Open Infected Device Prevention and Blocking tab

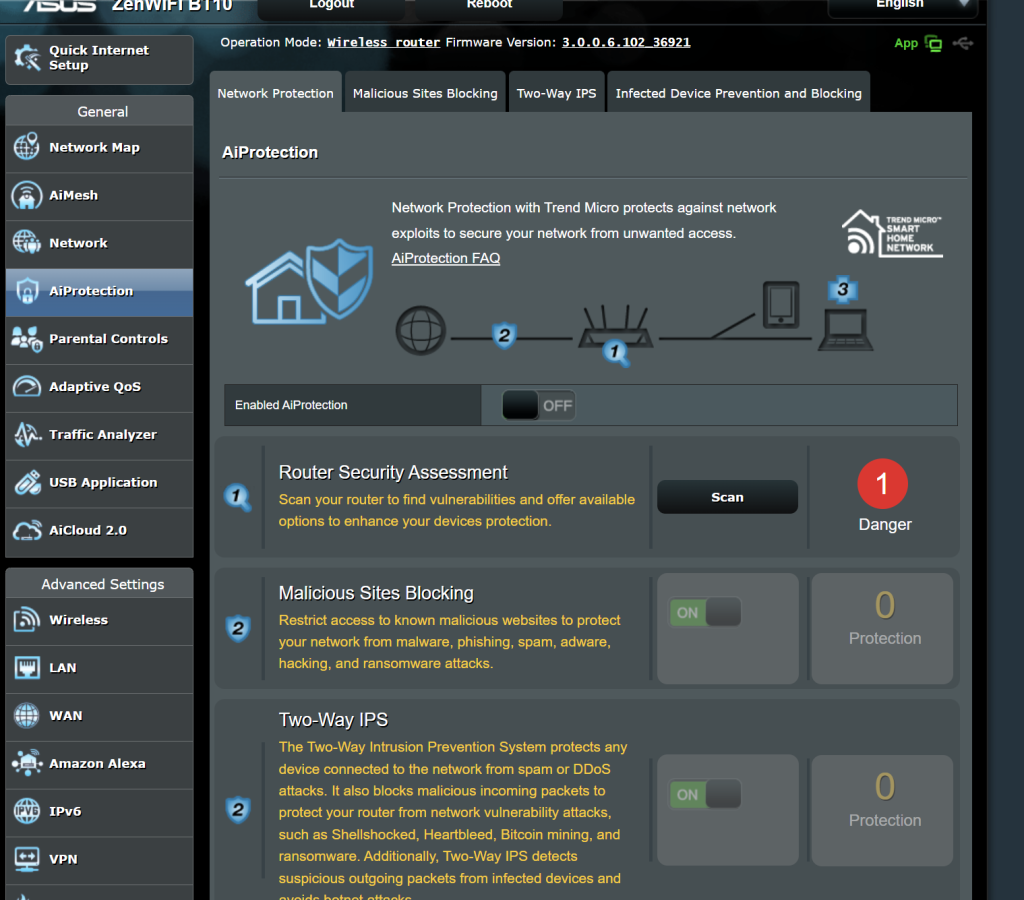pyautogui.click(x=738, y=93)
